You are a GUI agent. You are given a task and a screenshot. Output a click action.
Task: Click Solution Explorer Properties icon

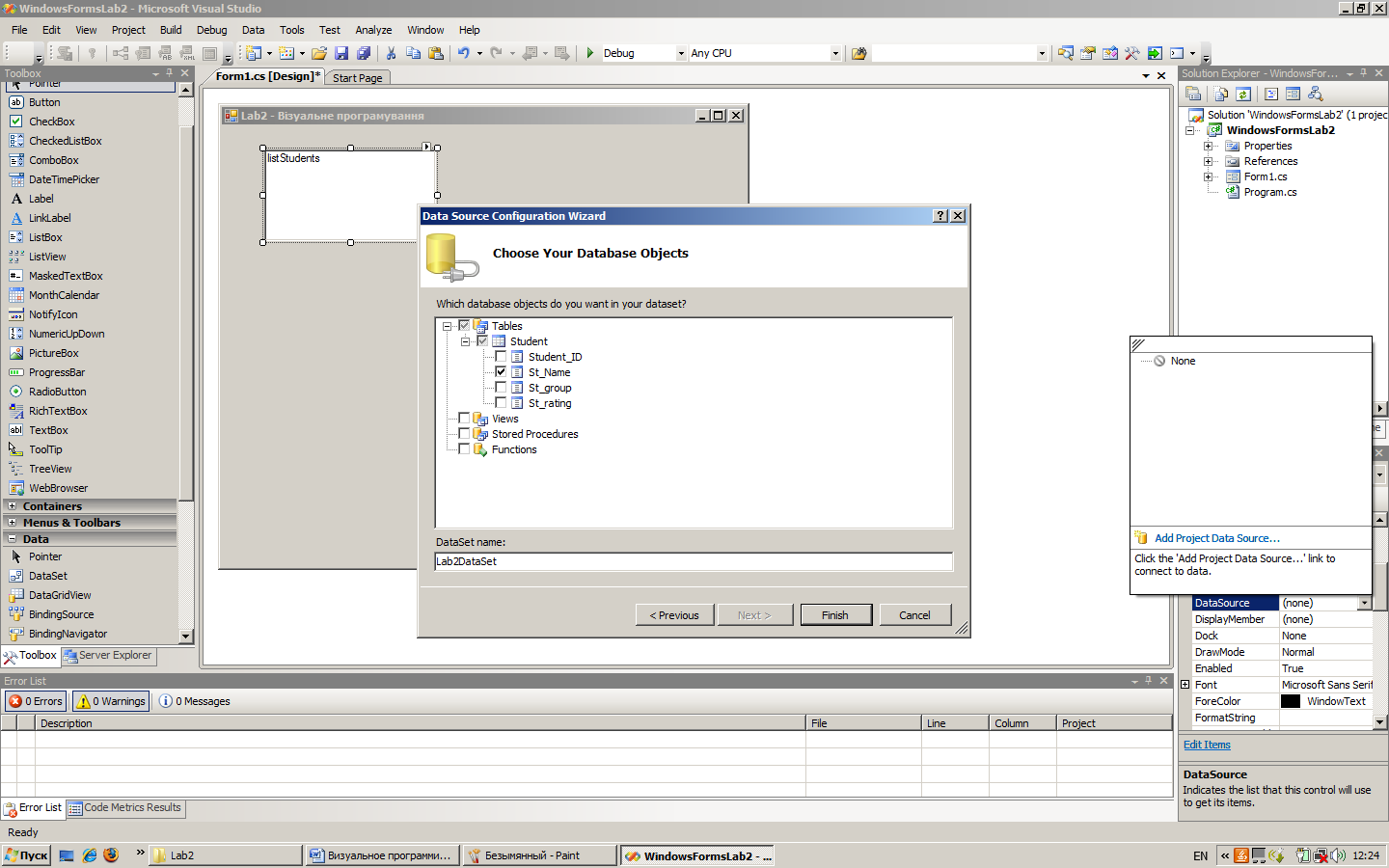click(x=1194, y=94)
